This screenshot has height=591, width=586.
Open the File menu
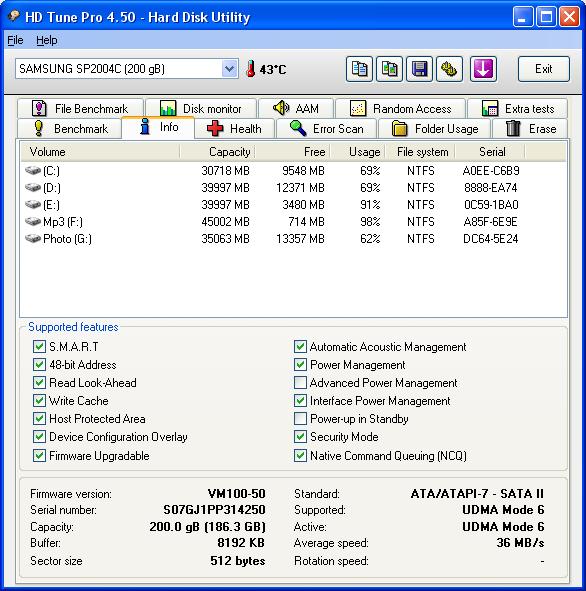pyautogui.click(x=15, y=40)
